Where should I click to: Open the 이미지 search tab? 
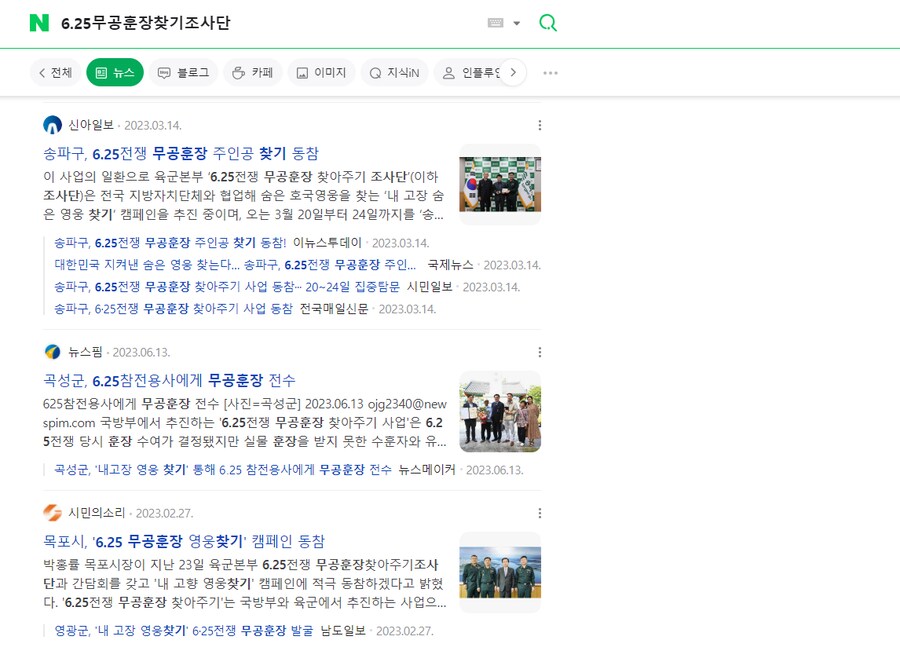pyautogui.click(x=321, y=72)
